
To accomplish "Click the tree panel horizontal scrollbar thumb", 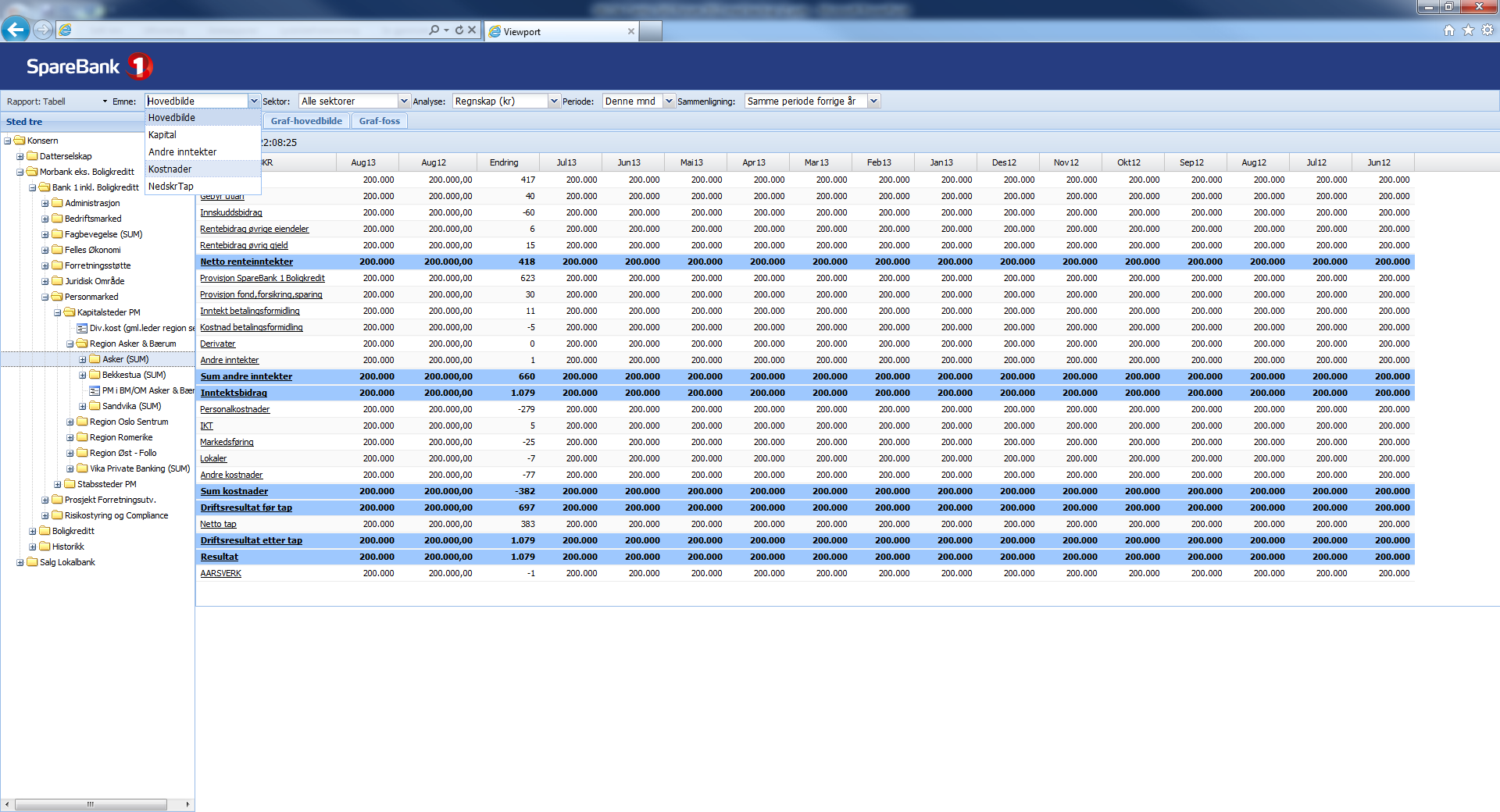I will coord(91,804).
